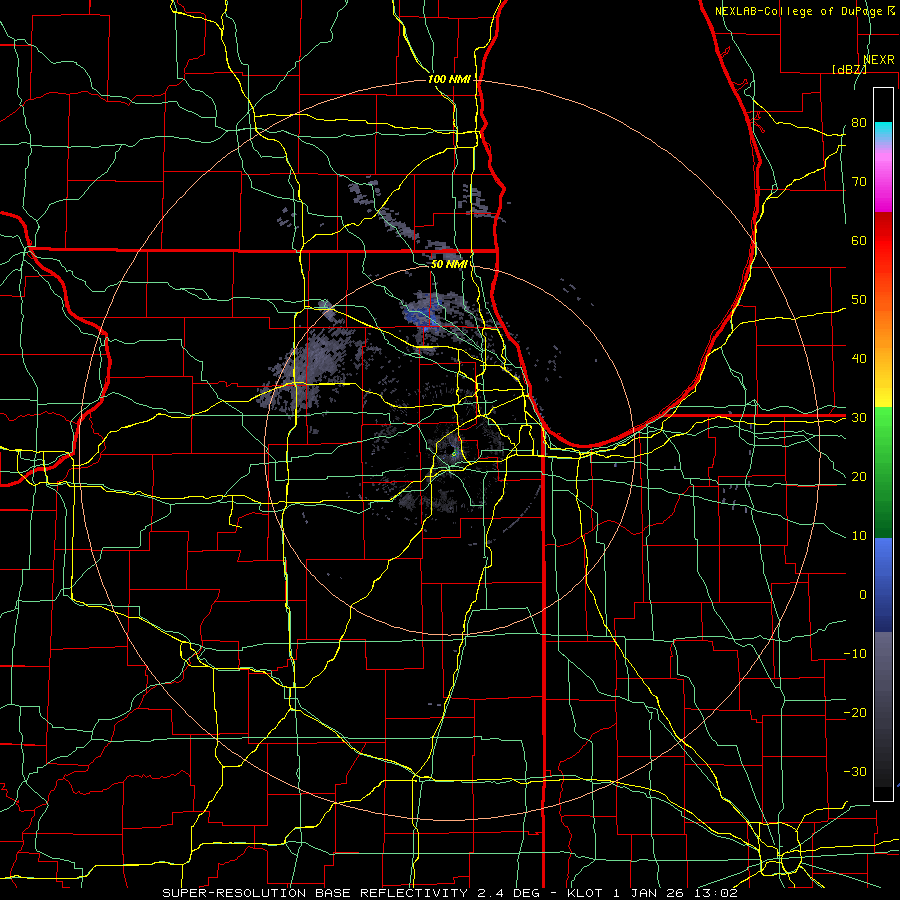Click the red section of the color bar
Screen dimensions: 900x900
[x=883, y=241]
